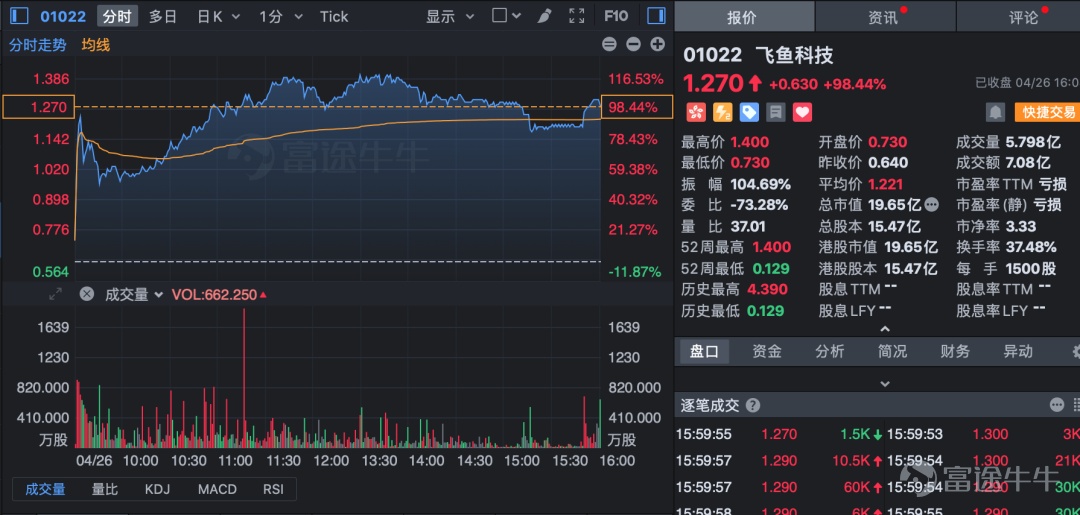
Task: Open the F10 company info
Action: point(616,16)
